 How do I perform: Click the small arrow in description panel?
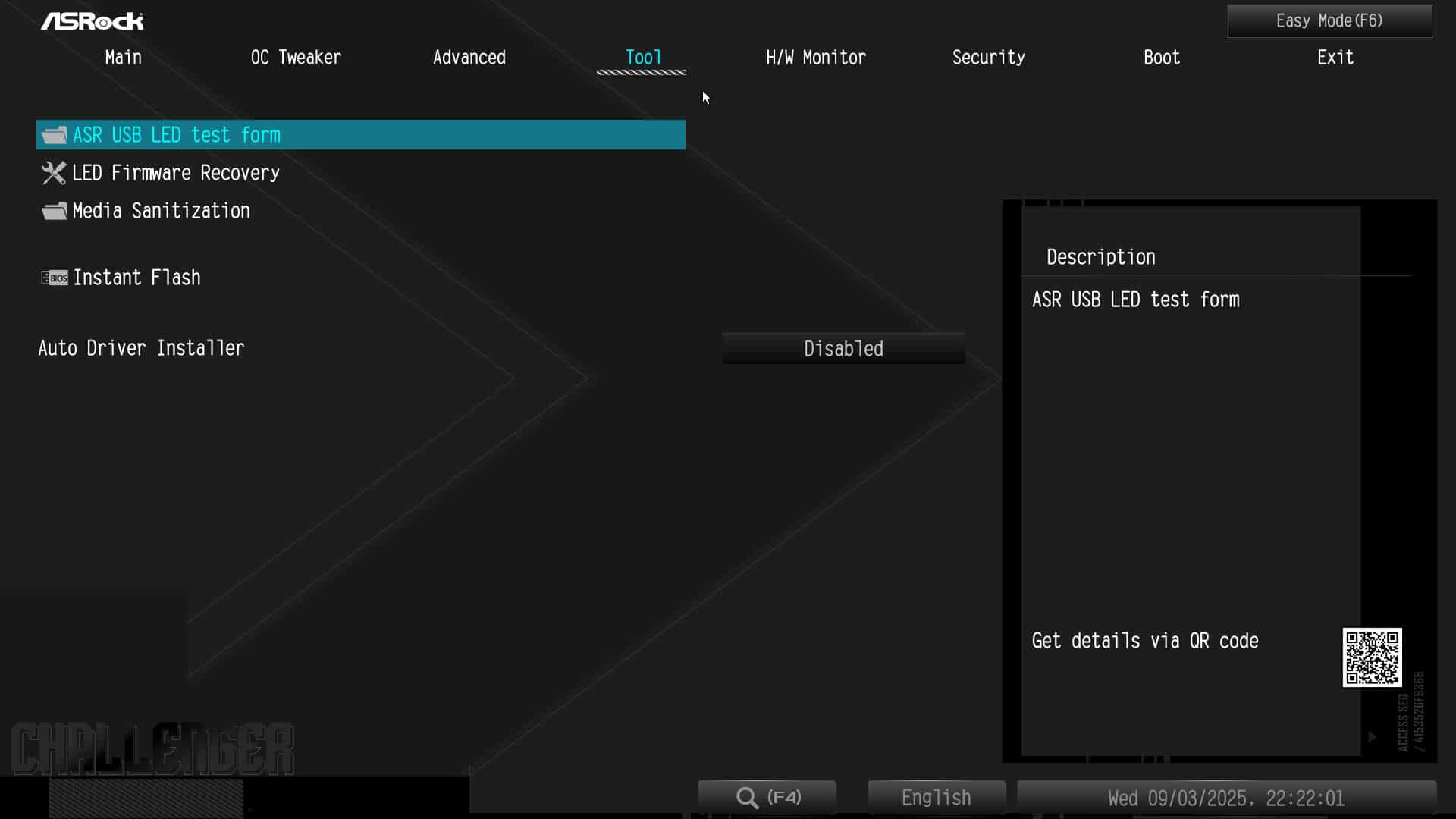[x=1372, y=737]
